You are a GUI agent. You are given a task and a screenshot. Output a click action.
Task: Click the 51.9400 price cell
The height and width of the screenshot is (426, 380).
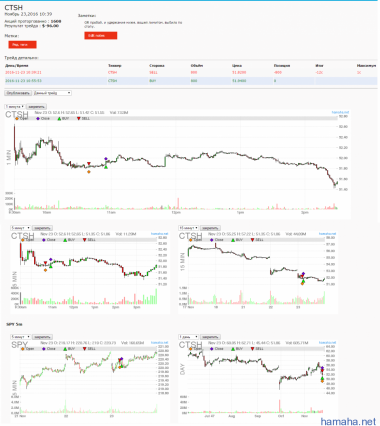pos(239,81)
